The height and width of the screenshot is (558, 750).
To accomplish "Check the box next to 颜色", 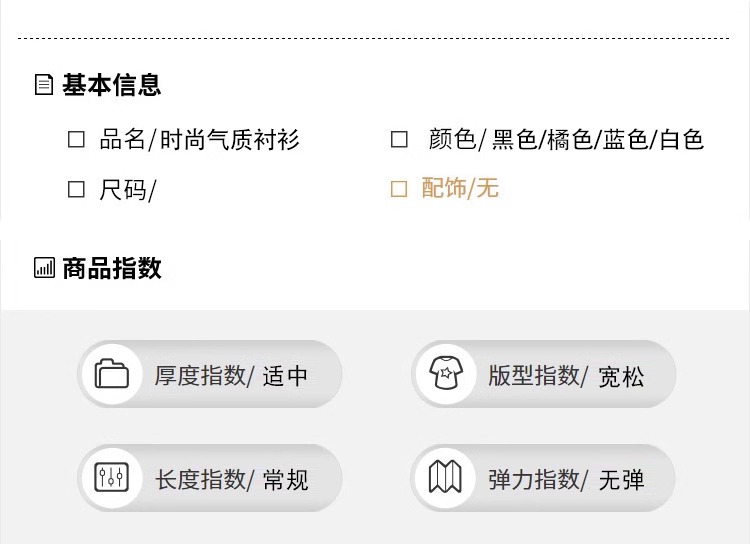I will (x=399, y=139).
